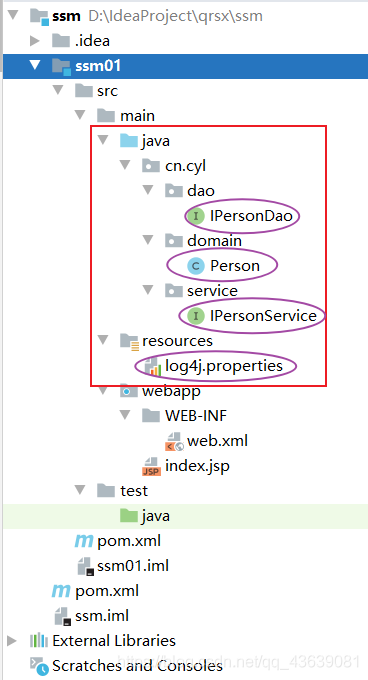Click the External Libraries icon
The image size is (368, 680).
[39, 641]
